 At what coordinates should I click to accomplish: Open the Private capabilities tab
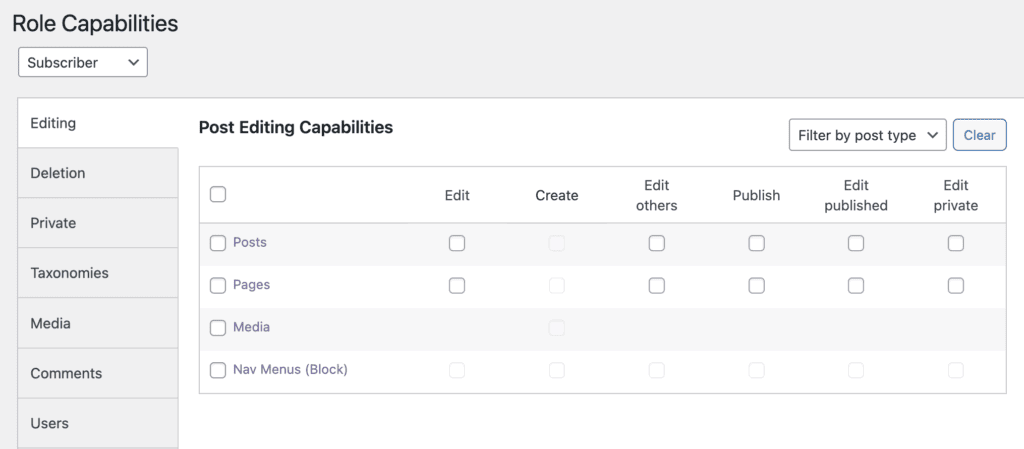53,223
